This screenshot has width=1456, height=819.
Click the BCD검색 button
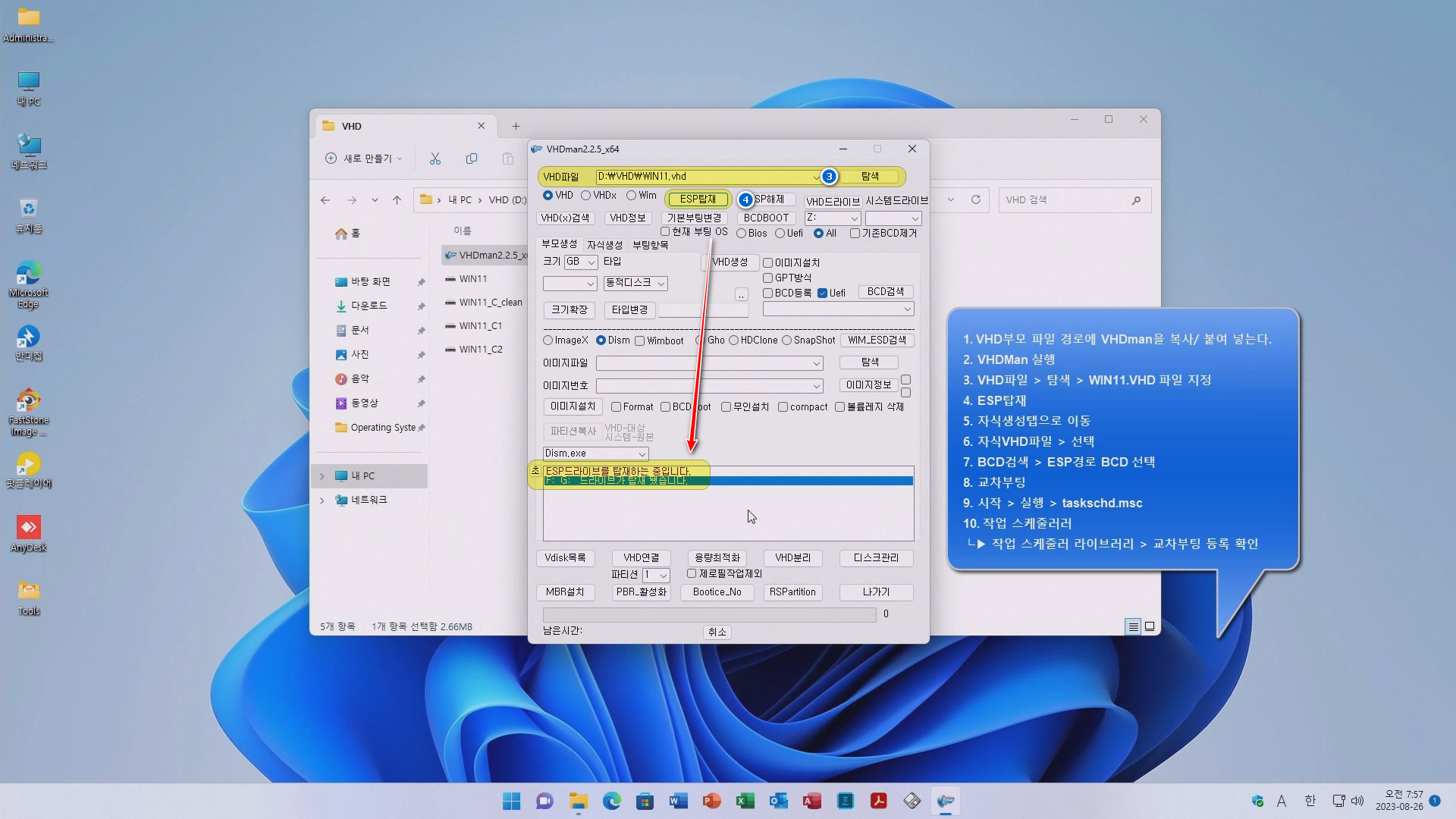pyautogui.click(x=885, y=292)
